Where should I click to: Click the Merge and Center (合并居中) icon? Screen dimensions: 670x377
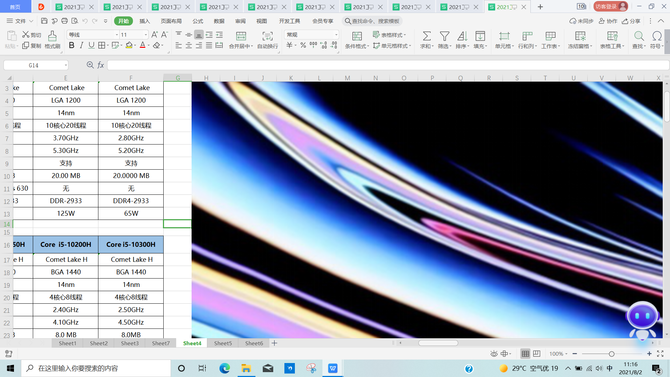coord(241,36)
